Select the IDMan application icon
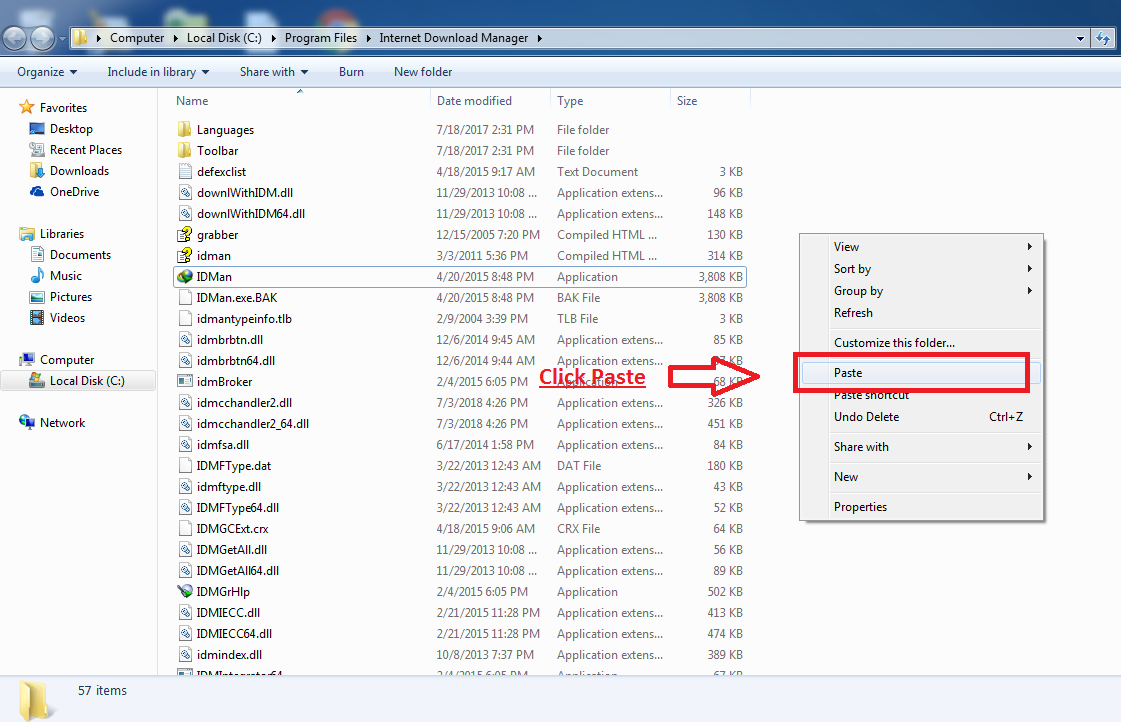The width and height of the screenshot is (1121, 722). (184, 277)
